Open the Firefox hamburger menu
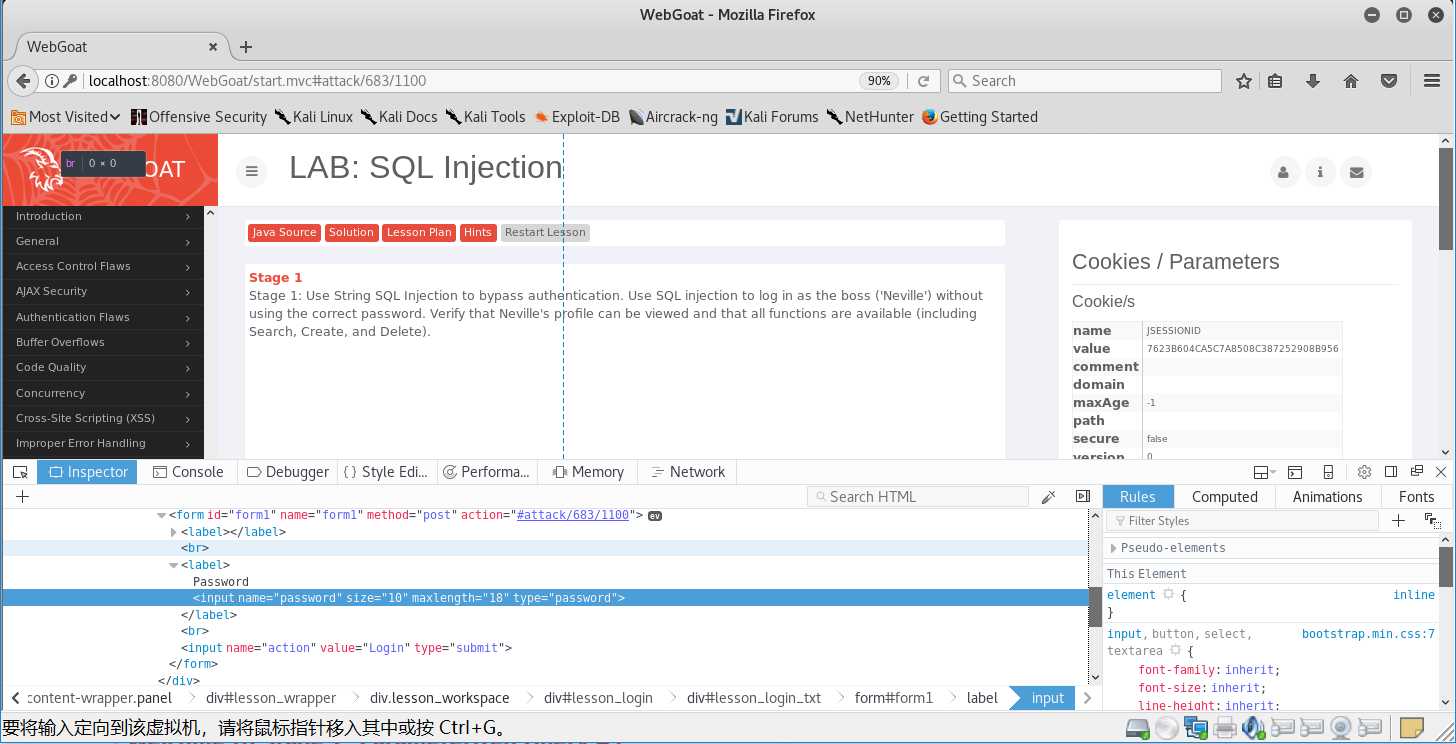This screenshot has height=744, width=1456. [x=1432, y=81]
